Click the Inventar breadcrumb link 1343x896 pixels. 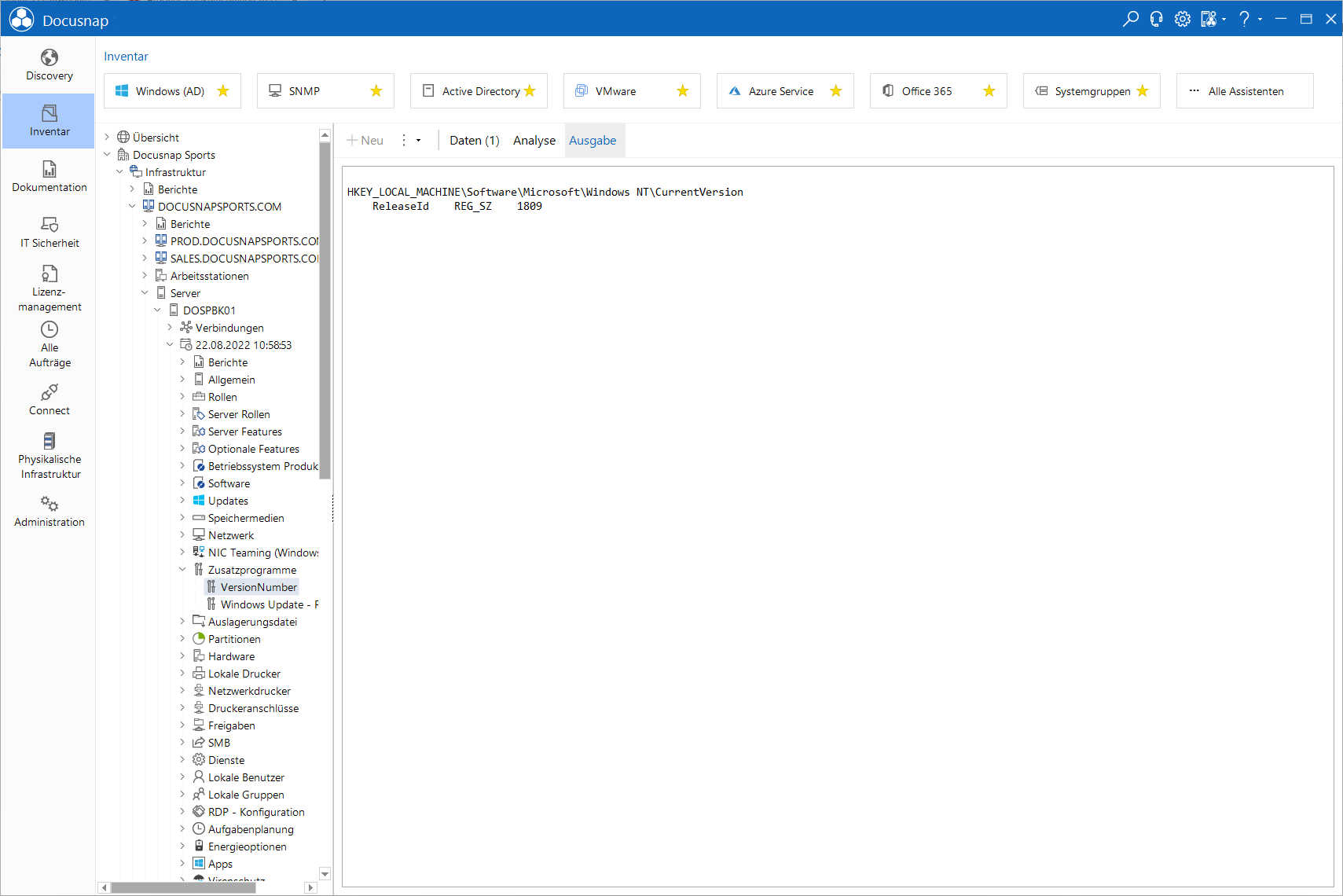click(126, 57)
